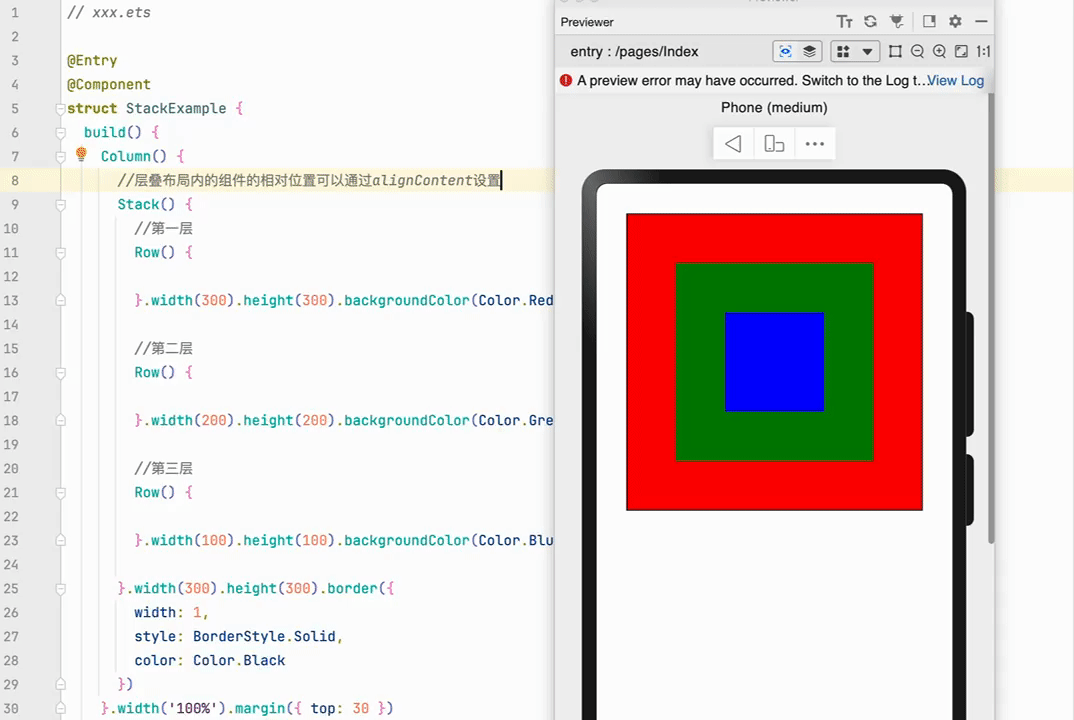The height and width of the screenshot is (720, 1074).
Task: Expand the device profile dropdown arrow
Action: point(867,51)
